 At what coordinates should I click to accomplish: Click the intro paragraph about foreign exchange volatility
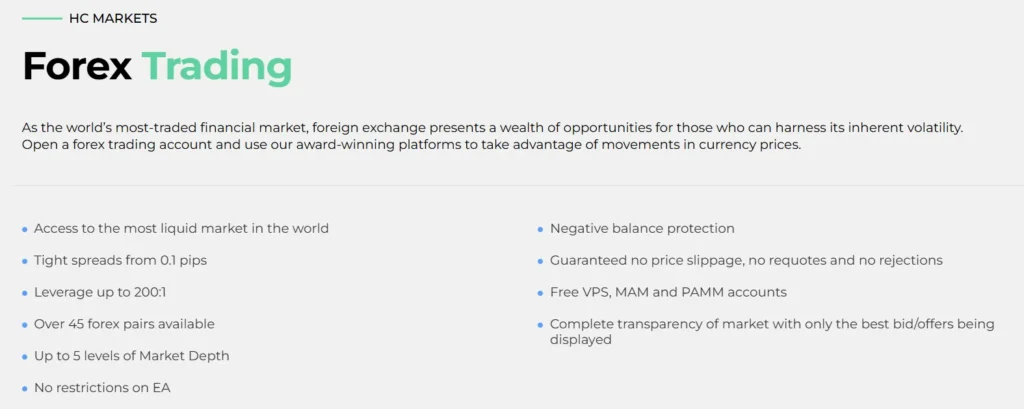coord(490,137)
